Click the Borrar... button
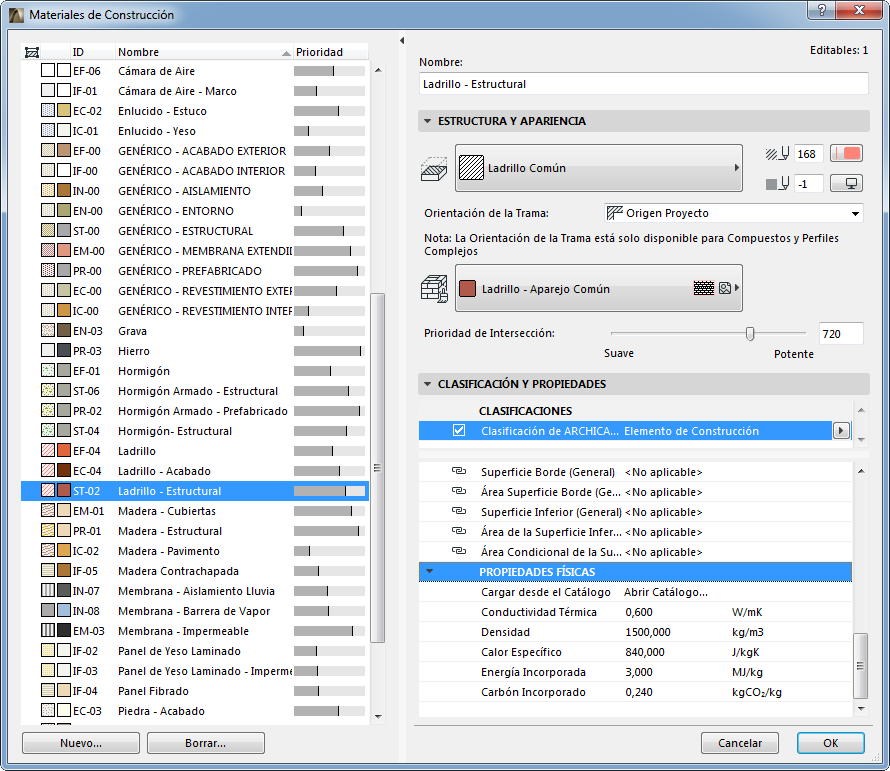The image size is (890, 771). 205,743
